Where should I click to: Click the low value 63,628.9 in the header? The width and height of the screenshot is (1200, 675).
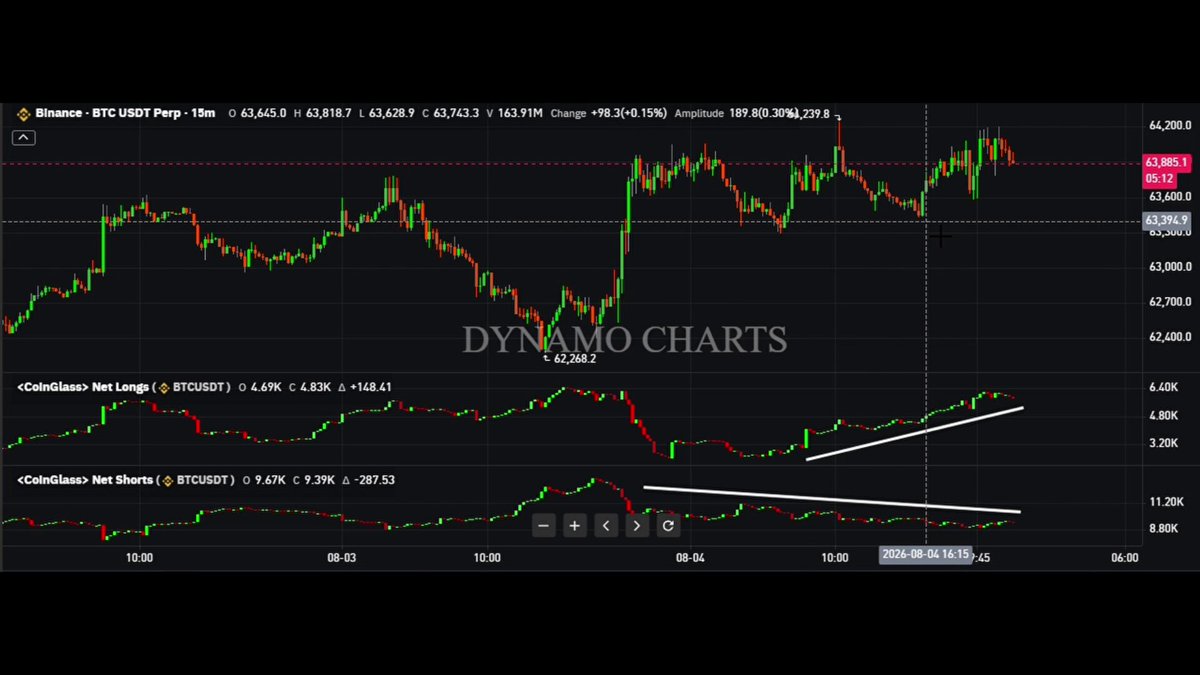[x=392, y=114]
